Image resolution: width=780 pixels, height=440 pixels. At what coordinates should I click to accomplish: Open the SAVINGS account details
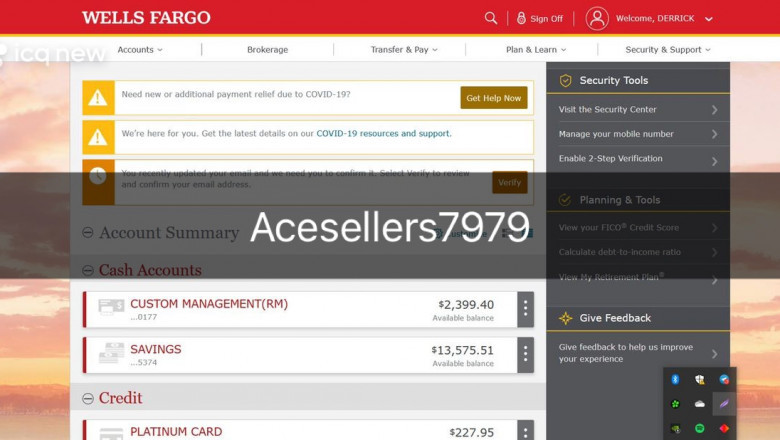tap(156, 349)
